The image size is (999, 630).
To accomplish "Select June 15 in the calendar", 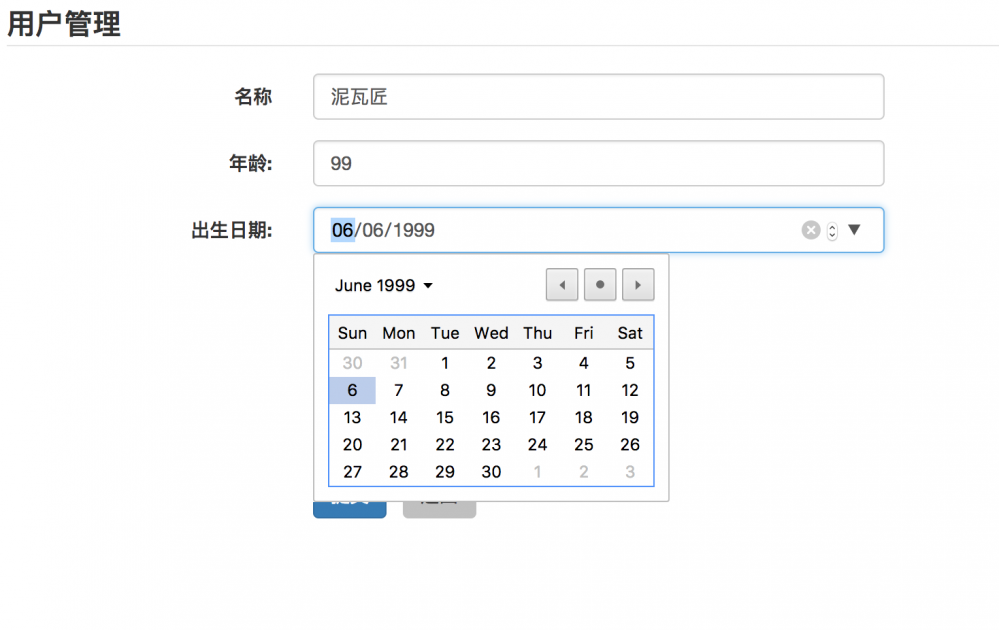I will tap(444, 417).
